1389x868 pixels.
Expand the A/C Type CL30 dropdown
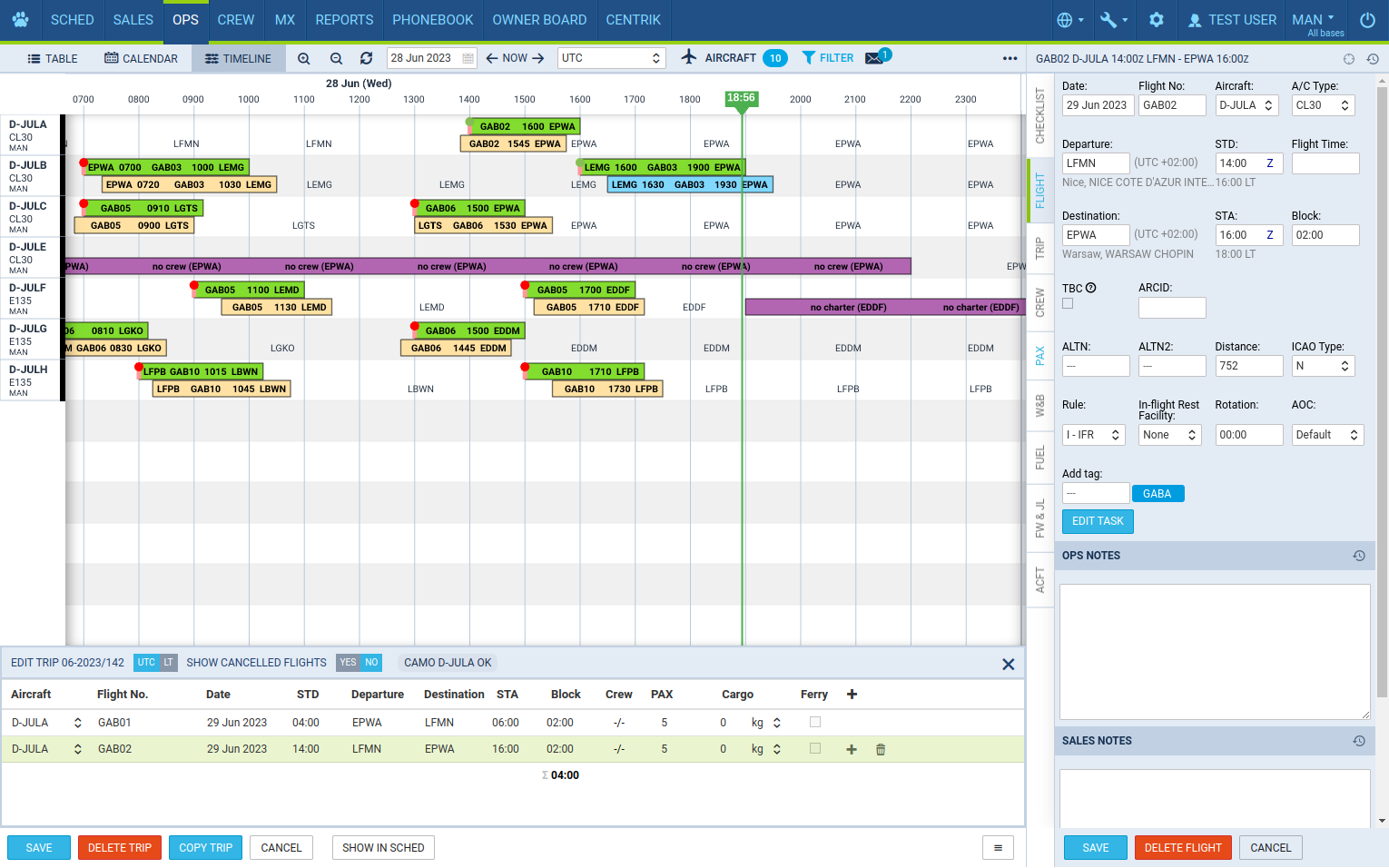(x=1323, y=105)
